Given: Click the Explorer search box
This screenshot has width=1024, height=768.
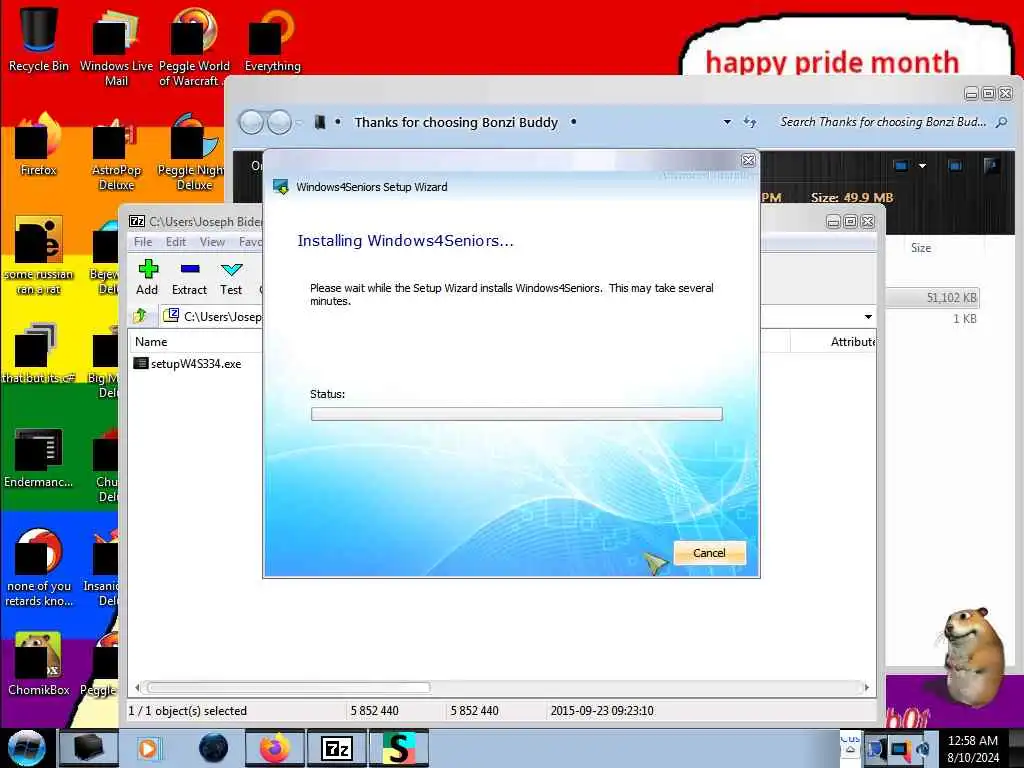Looking at the screenshot, I should [883, 122].
